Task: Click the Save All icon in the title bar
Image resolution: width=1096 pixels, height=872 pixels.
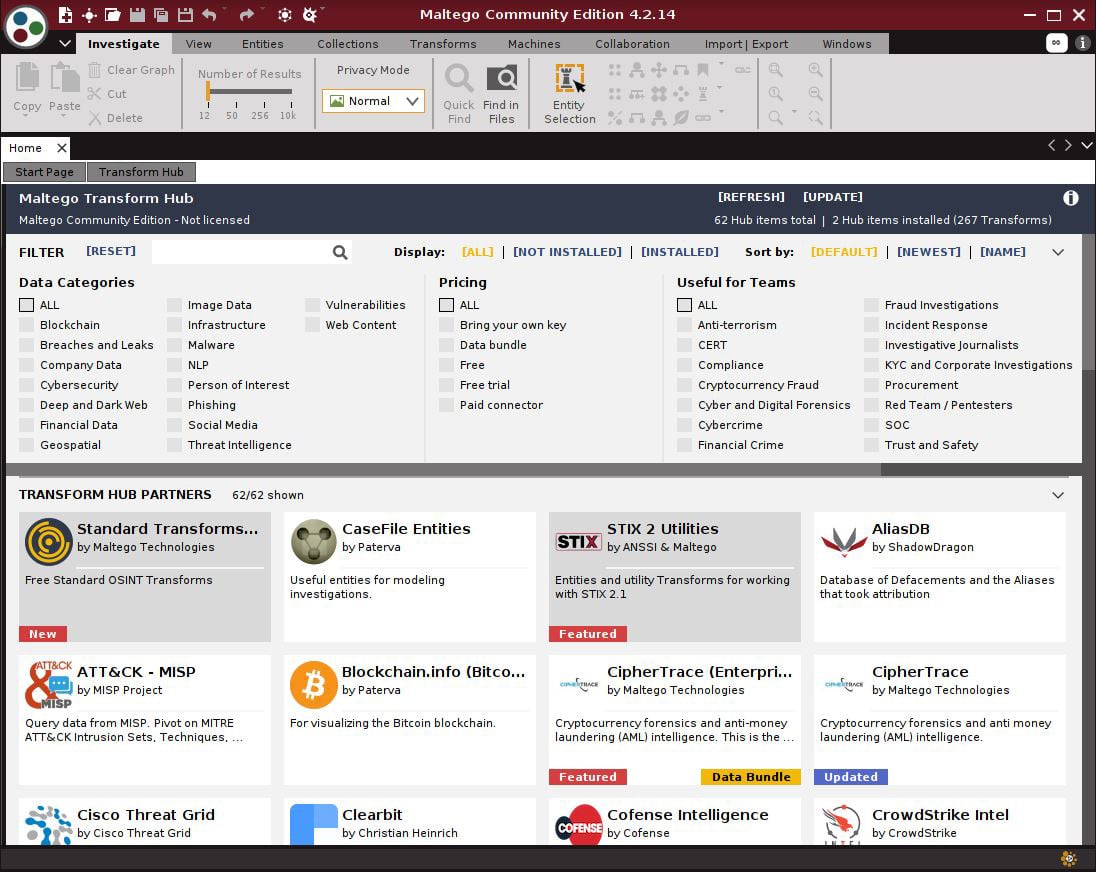Action: [161, 15]
